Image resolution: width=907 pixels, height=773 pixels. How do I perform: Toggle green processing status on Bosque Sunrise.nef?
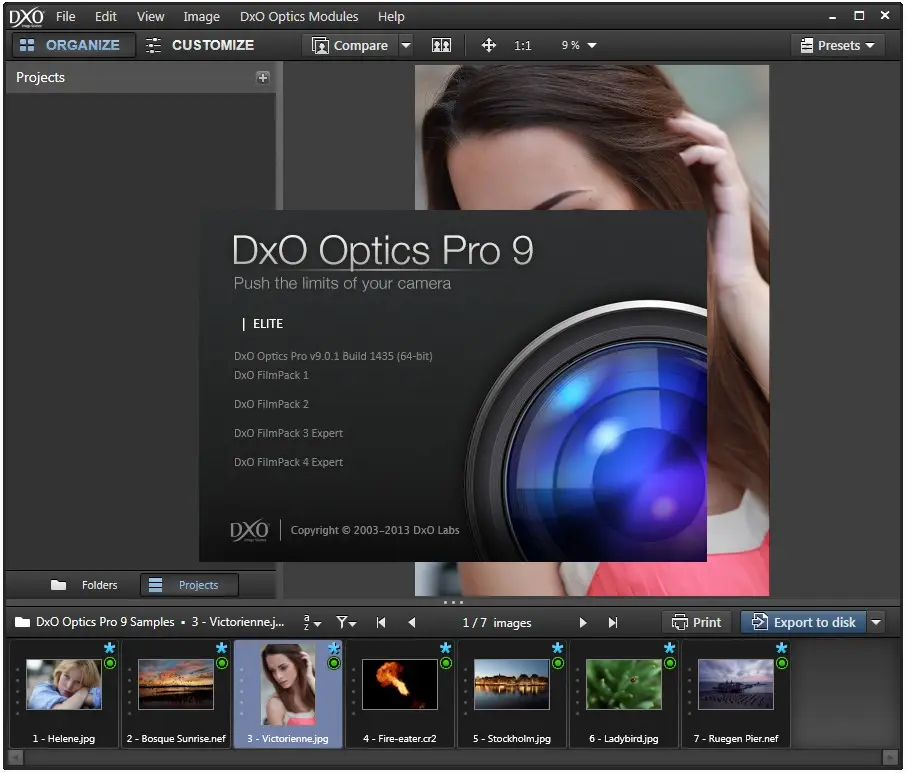[222, 663]
